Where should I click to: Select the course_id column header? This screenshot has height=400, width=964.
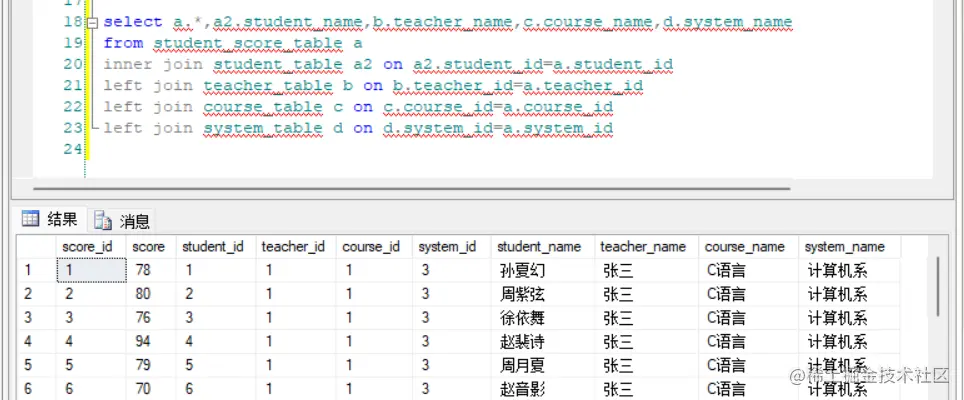click(374, 247)
